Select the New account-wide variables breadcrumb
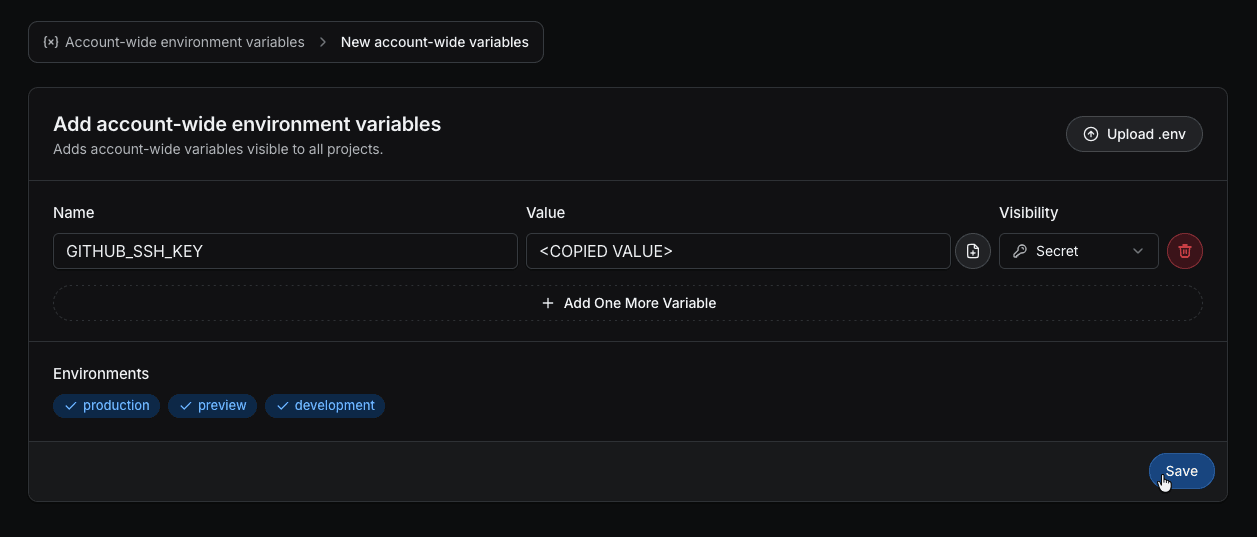Image resolution: width=1257 pixels, height=537 pixels. (434, 42)
